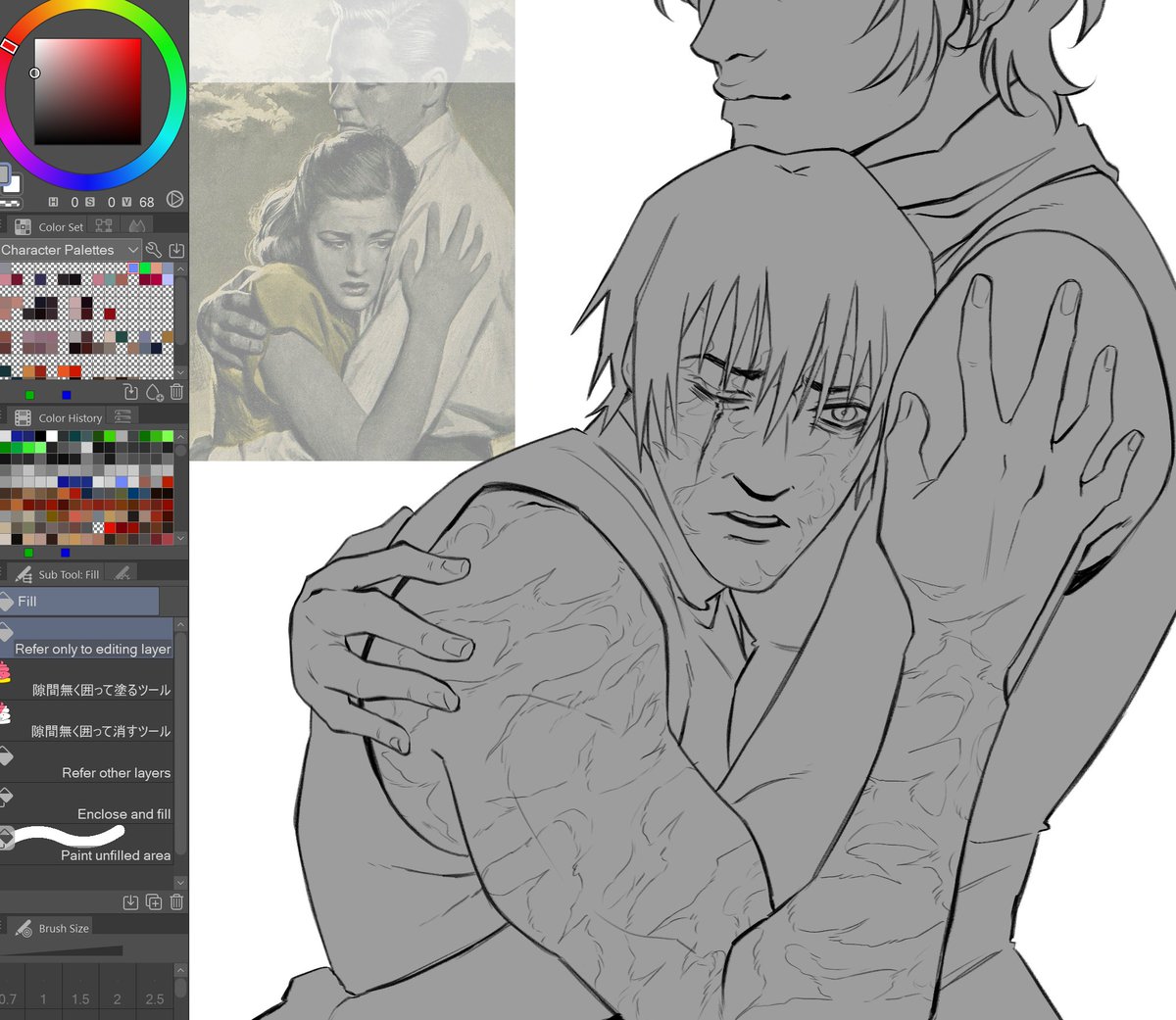Select the Fill sub tool group
This screenshot has height=1020, width=1176.
coord(79,602)
